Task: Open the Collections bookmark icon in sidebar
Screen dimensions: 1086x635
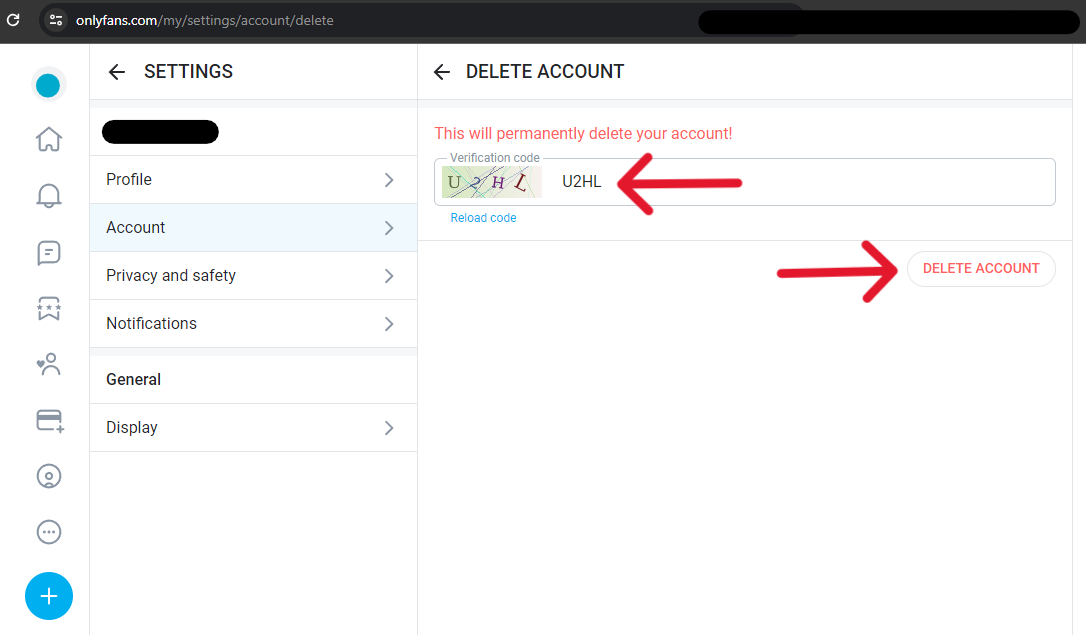Action: [x=48, y=309]
